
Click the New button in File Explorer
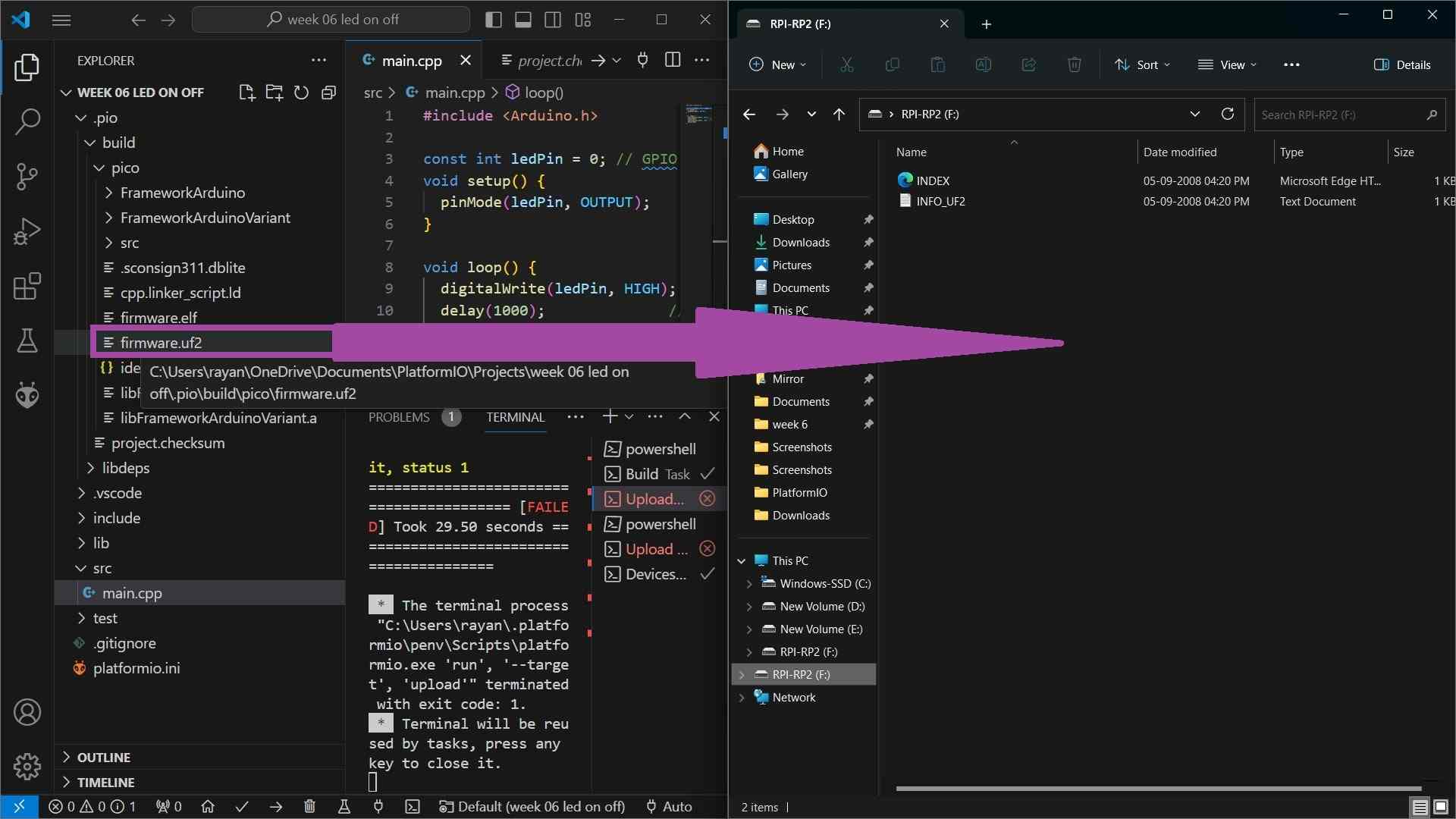pyautogui.click(x=777, y=64)
